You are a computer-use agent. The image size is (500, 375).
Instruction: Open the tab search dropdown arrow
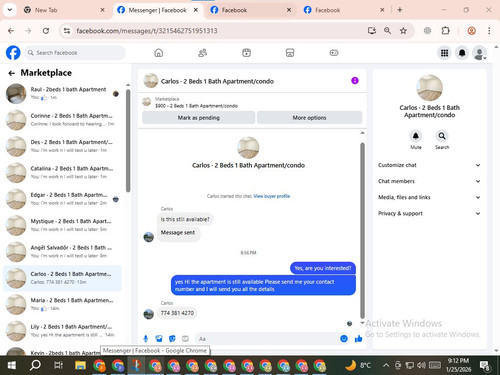tap(10, 10)
